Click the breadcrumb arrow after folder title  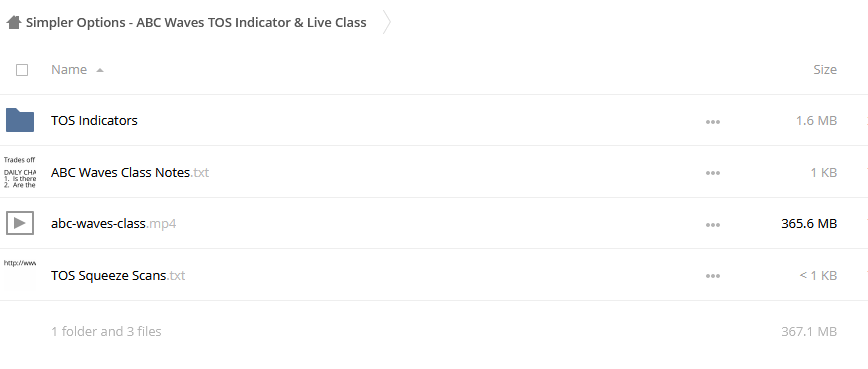(x=386, y=23)
